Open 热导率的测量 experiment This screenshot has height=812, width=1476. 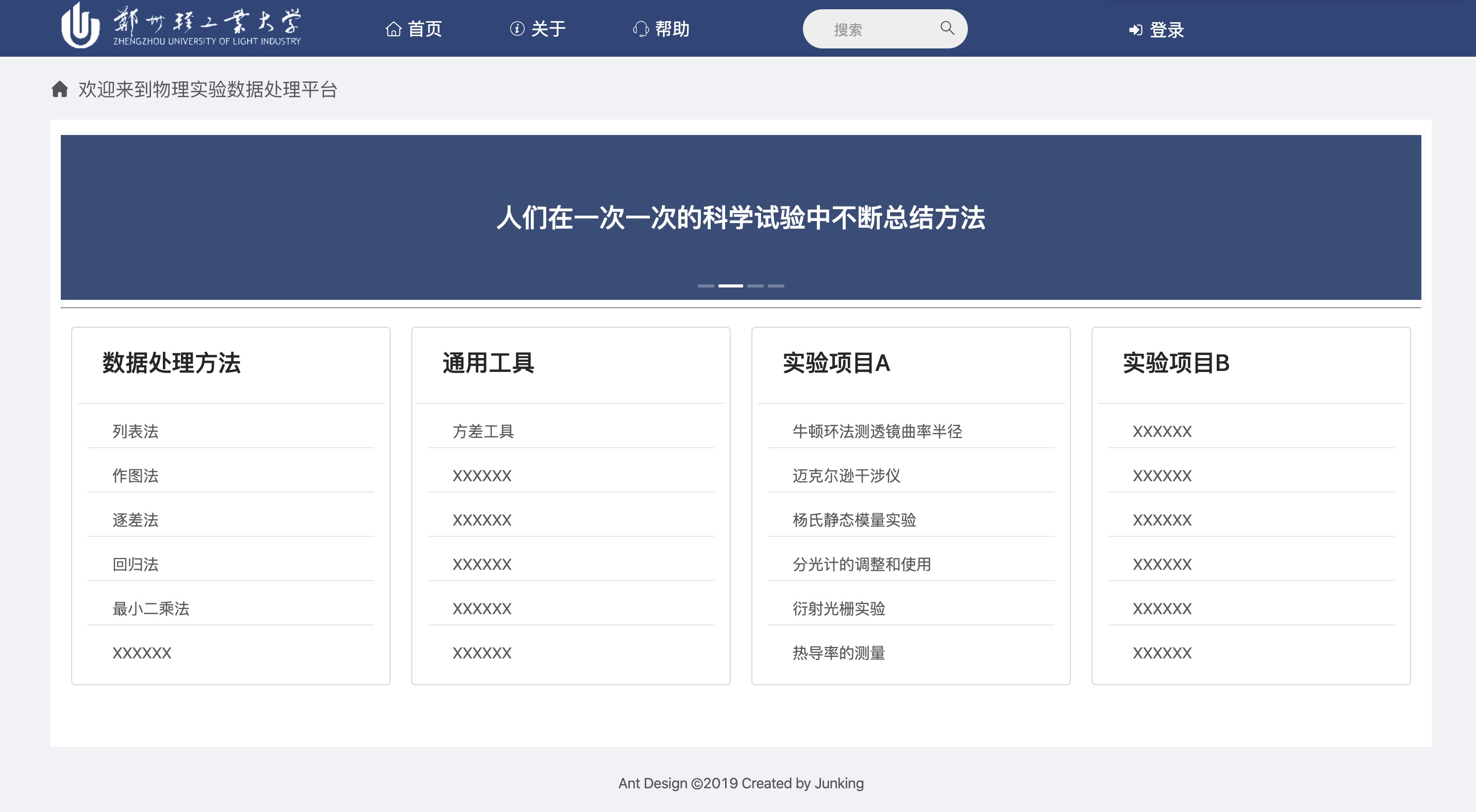(x=839, y=653)
